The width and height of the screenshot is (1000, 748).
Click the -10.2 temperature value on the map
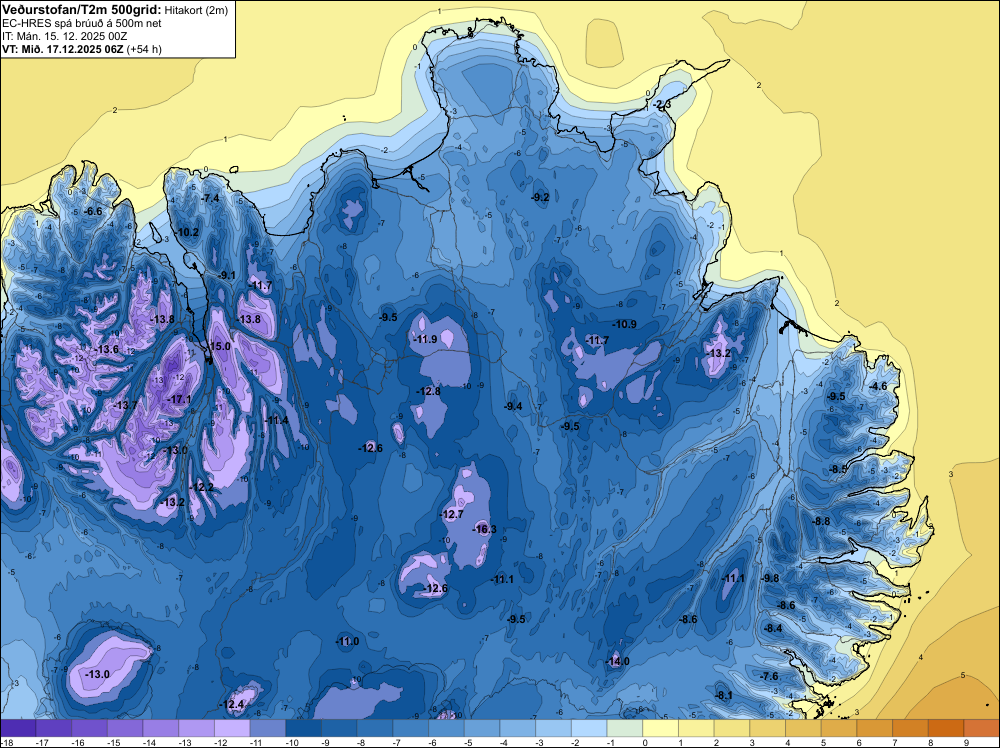pyautogui.click(x=187, y=233)
